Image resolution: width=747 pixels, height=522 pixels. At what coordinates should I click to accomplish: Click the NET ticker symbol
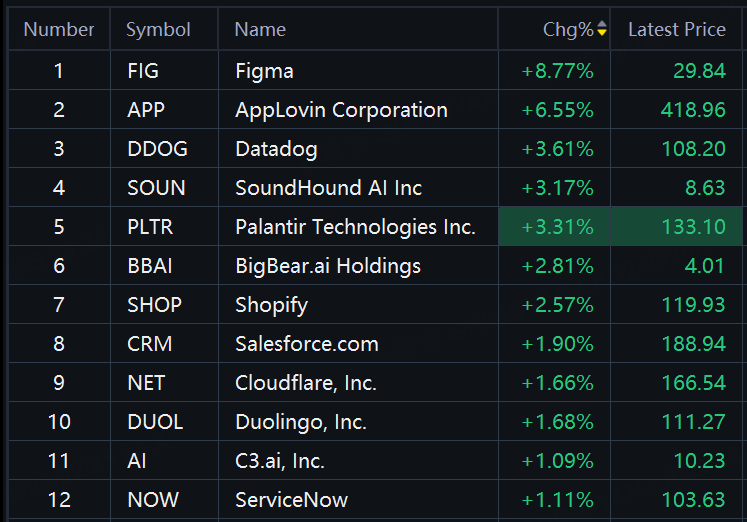click(x=146, y=383)
